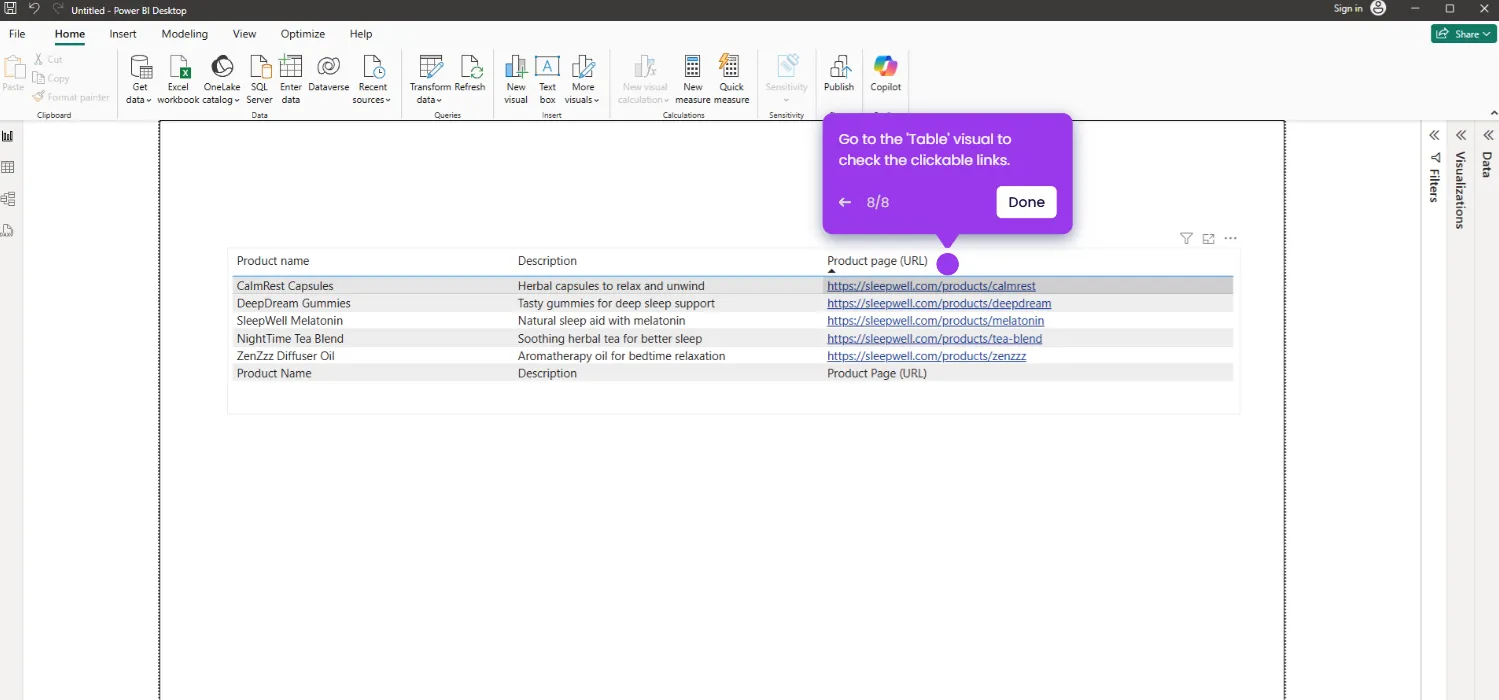The height and width of the screenshot is (700, 1499).
Task: Expand the Visualizations pane
Action: [1460, 135]
